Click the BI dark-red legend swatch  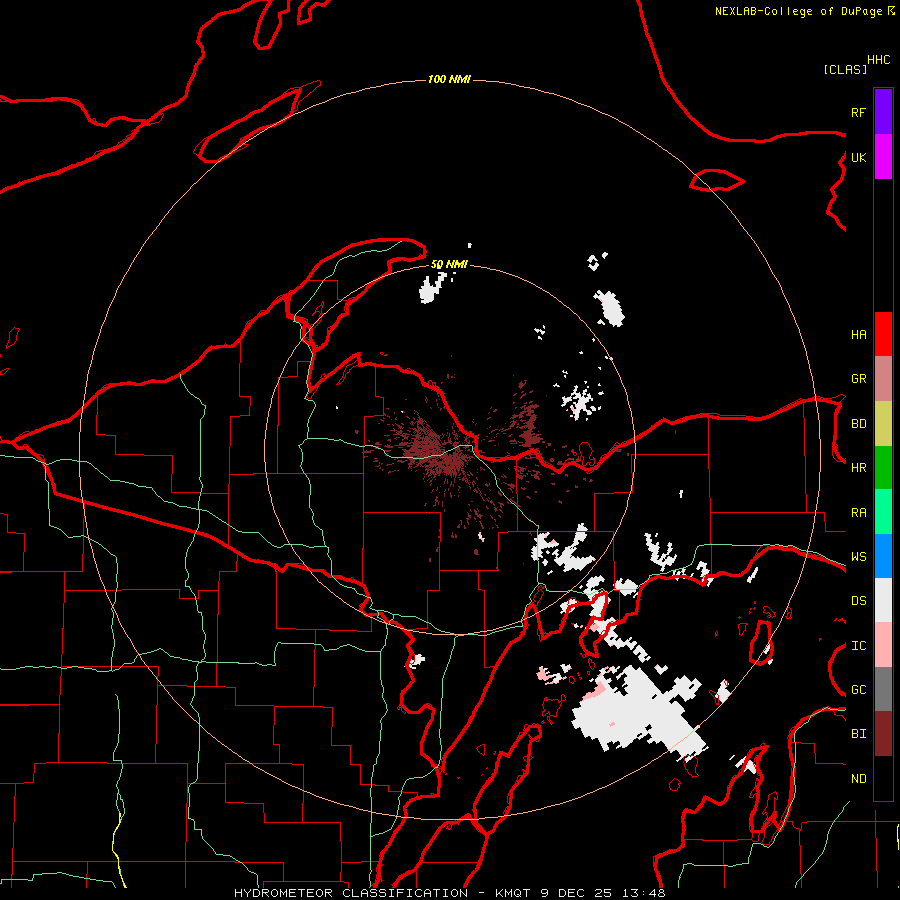pyautogui.click(x=883, y=734)
